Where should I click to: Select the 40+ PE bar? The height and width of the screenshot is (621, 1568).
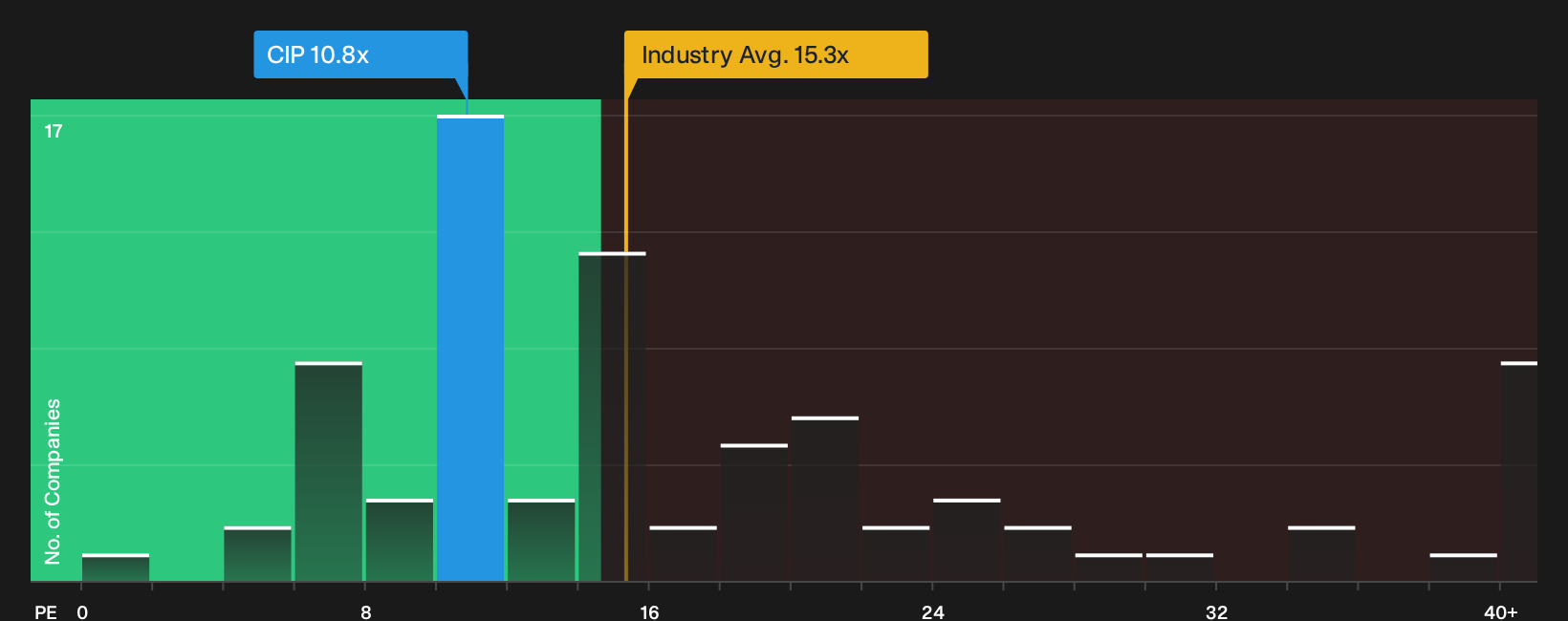point(1519,471)
